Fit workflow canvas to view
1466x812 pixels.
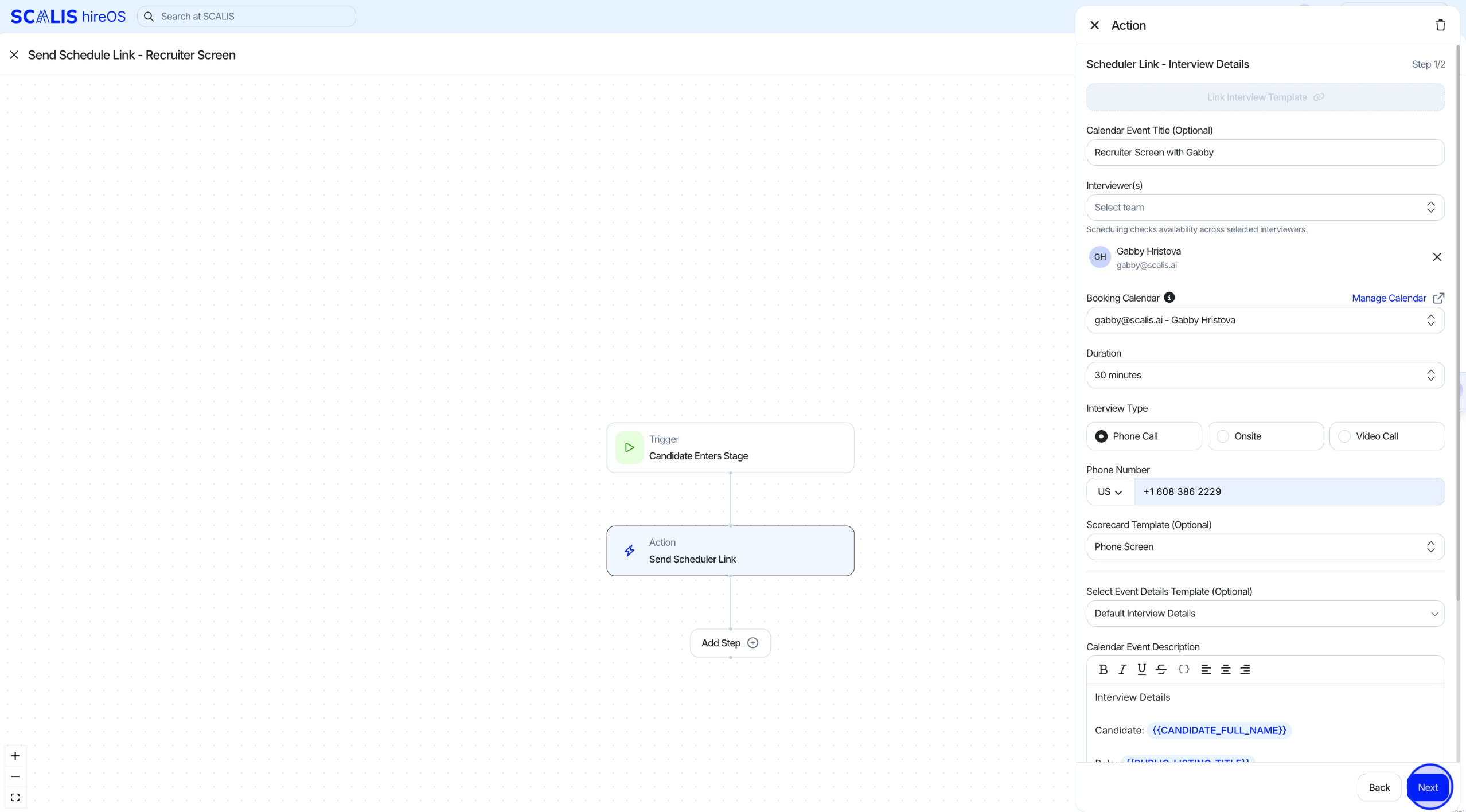15,797
